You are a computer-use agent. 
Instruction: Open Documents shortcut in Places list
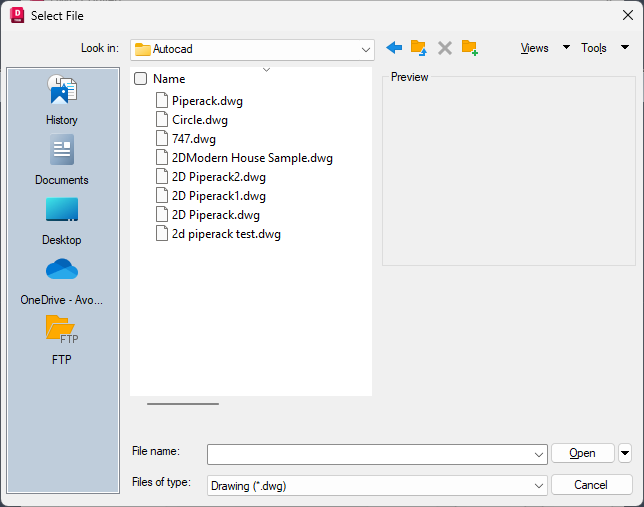click(x=62, y=160)
